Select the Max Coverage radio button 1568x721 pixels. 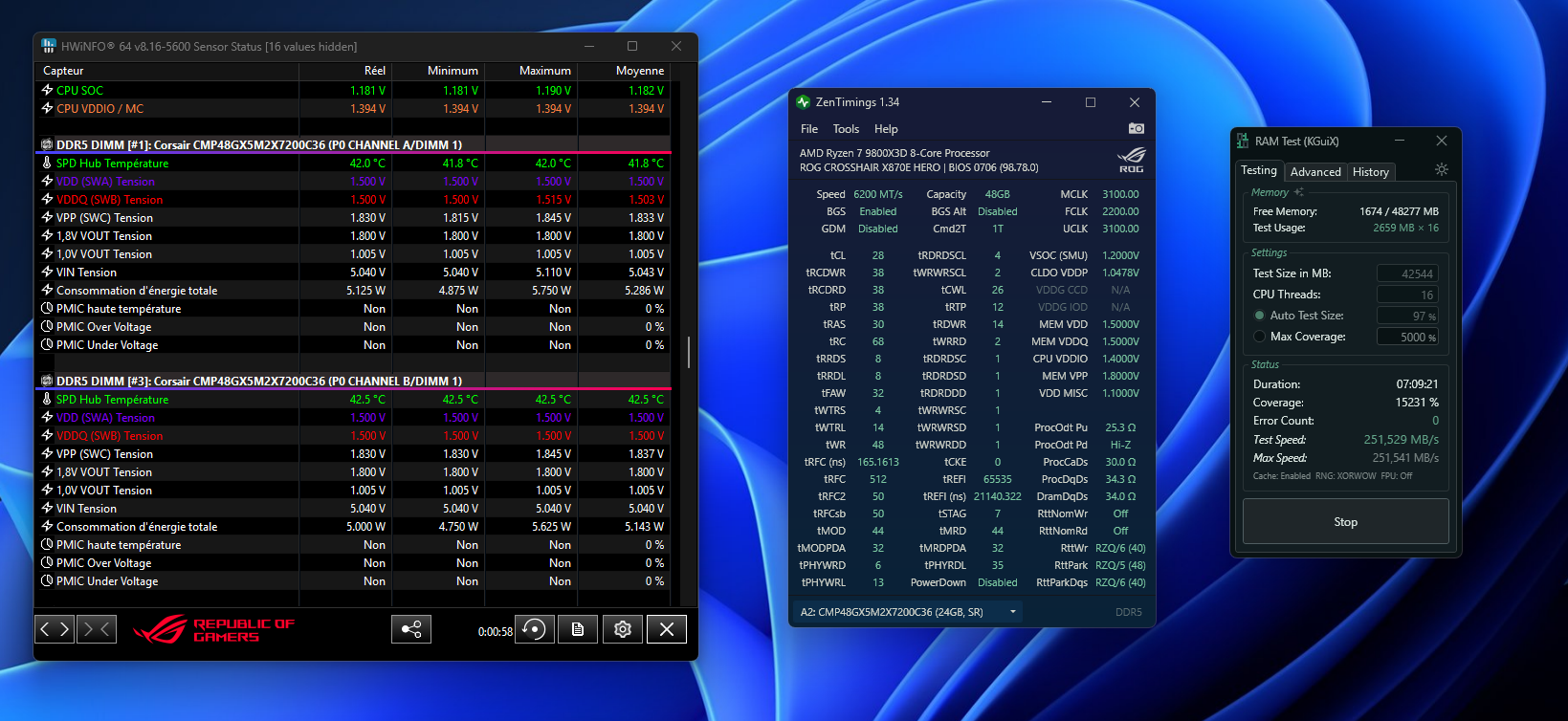[1259, 337]
